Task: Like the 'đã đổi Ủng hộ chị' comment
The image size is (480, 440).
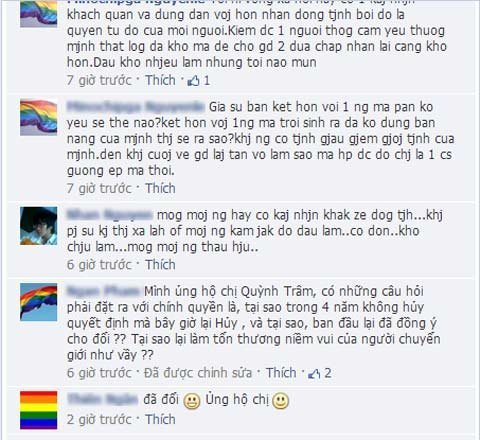Action: pyautogui.click(x=160, y=419)
